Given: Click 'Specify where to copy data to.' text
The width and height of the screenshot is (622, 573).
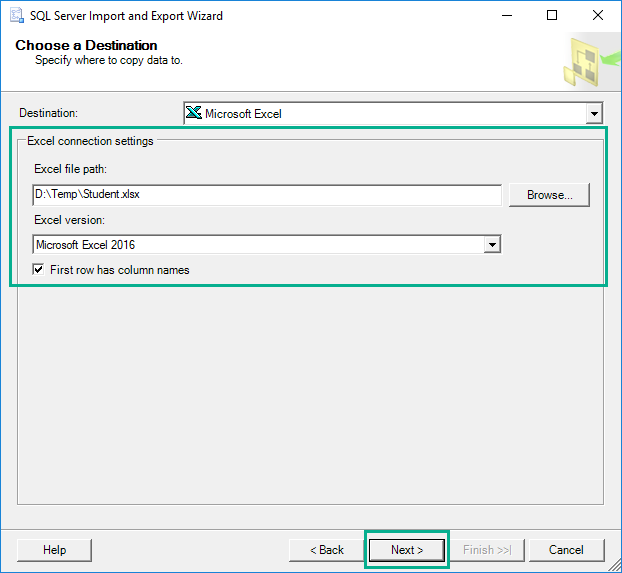Looking at the screenshot, I should tap(109, 60).
